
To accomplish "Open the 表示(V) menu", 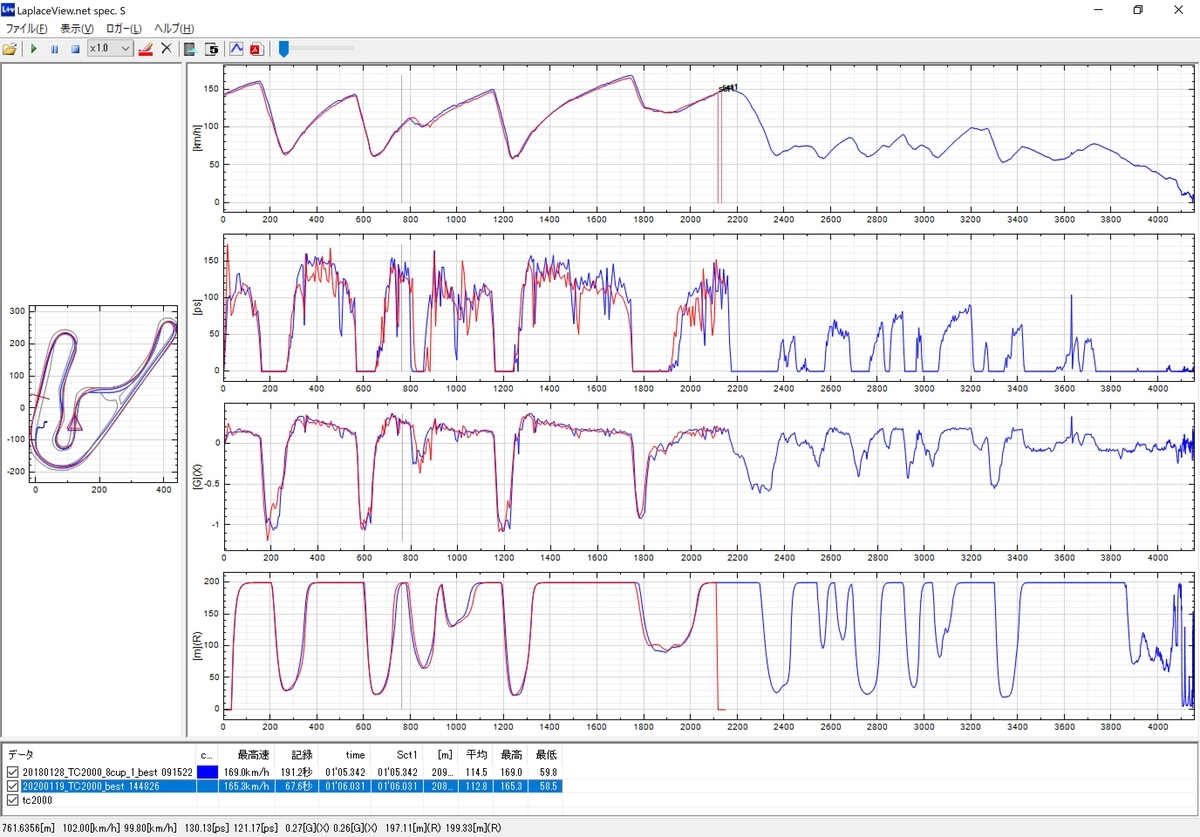I will point(77,28).
